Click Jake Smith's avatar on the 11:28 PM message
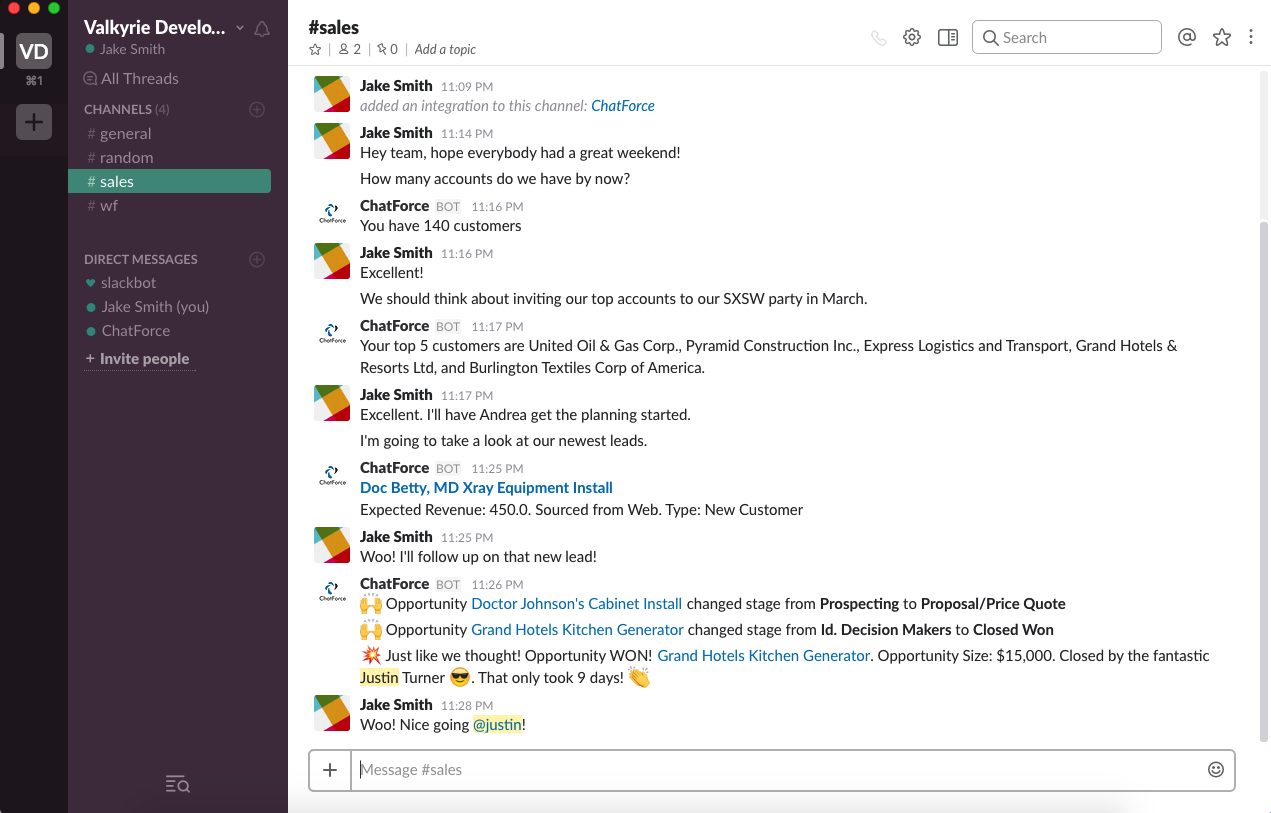Image resolution: width=1271 pixels, height=813 pixels. [332, 713]
